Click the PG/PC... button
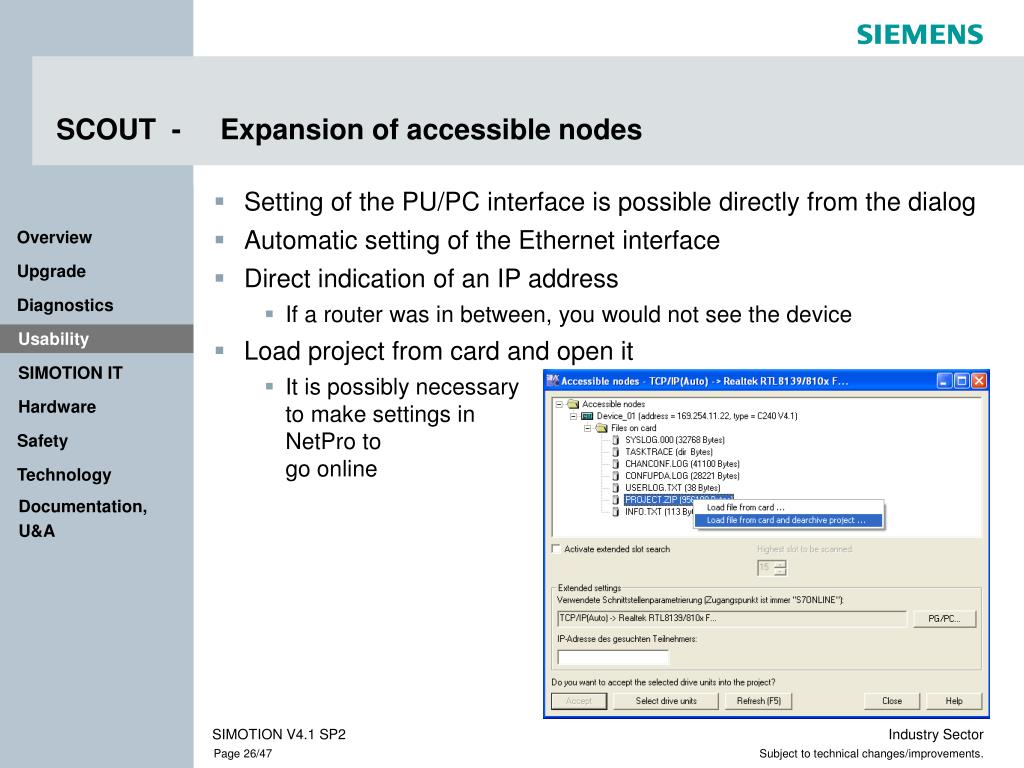1024x768 pixels. point(944,618)
